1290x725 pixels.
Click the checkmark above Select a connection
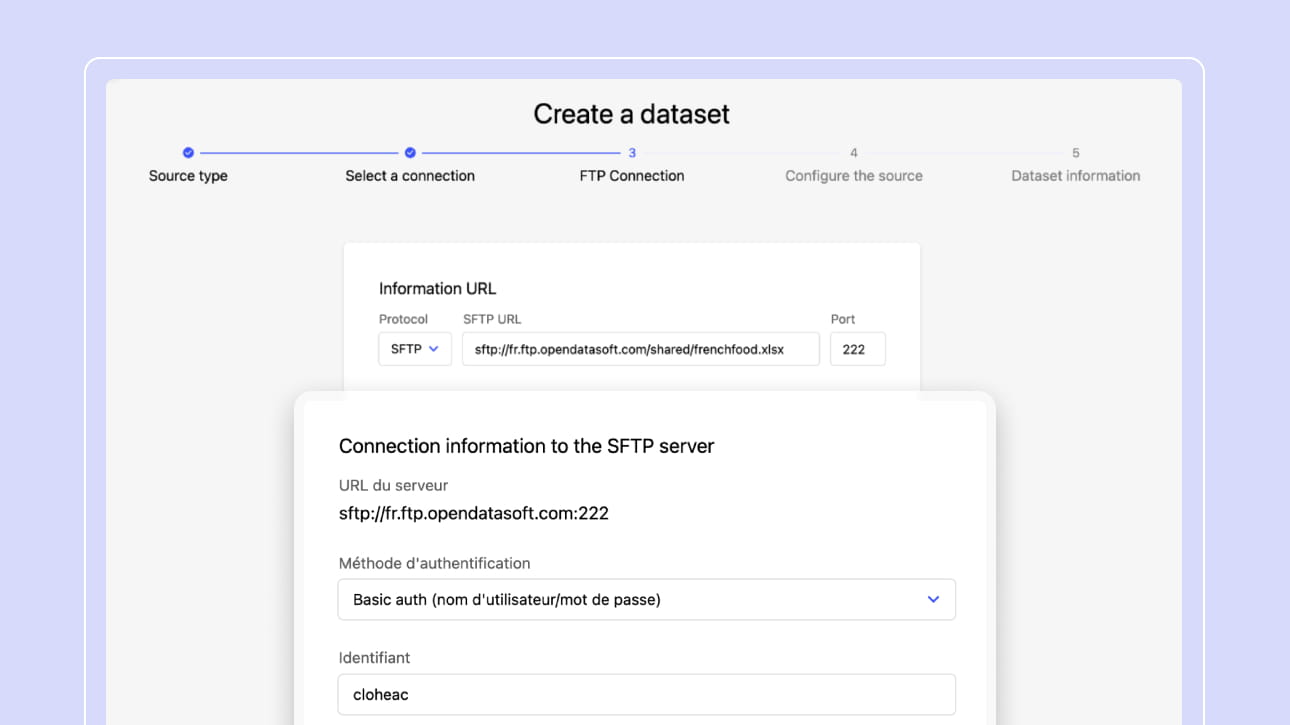410,153
